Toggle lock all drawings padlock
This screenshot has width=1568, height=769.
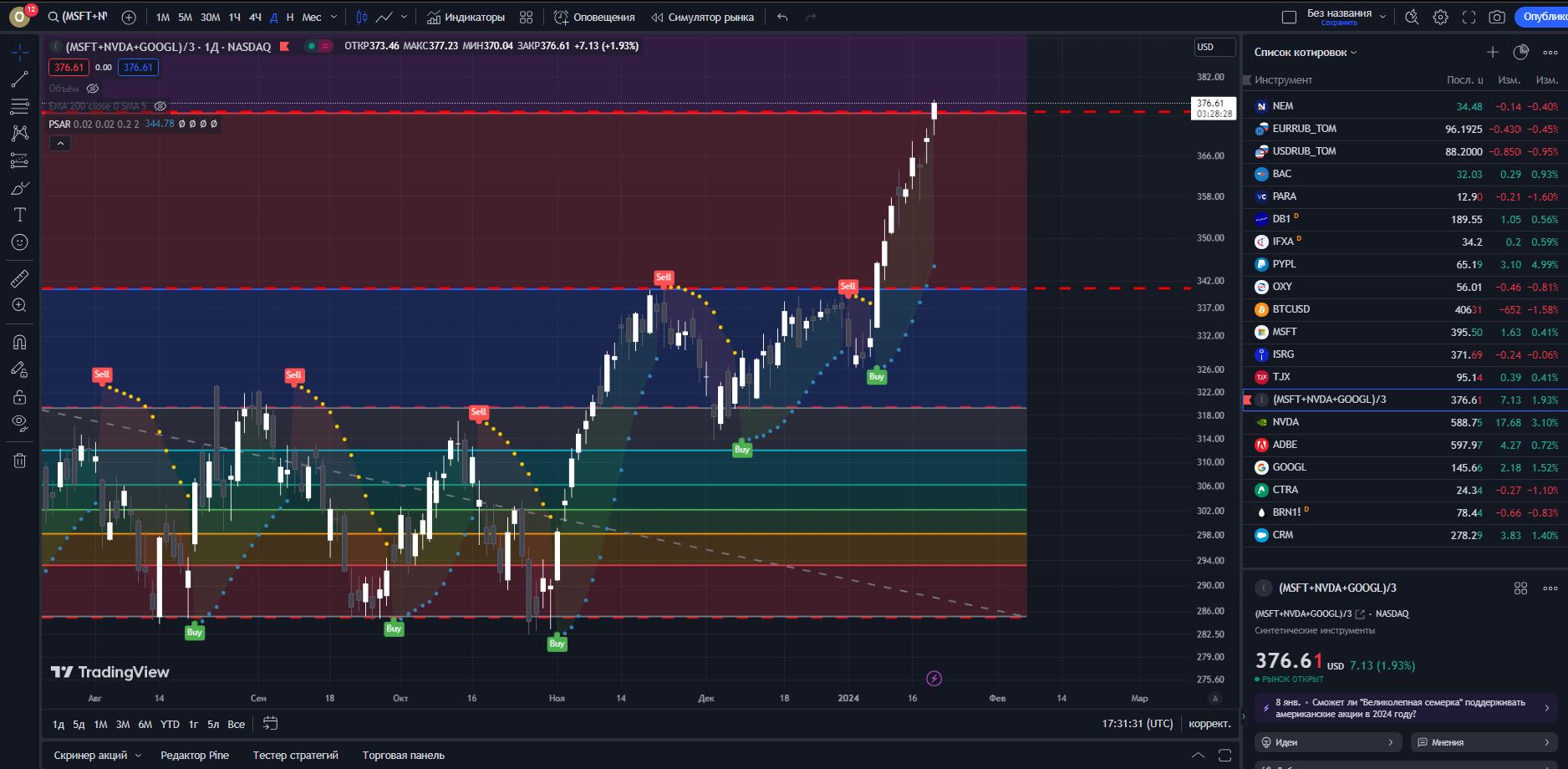(20, 396)
